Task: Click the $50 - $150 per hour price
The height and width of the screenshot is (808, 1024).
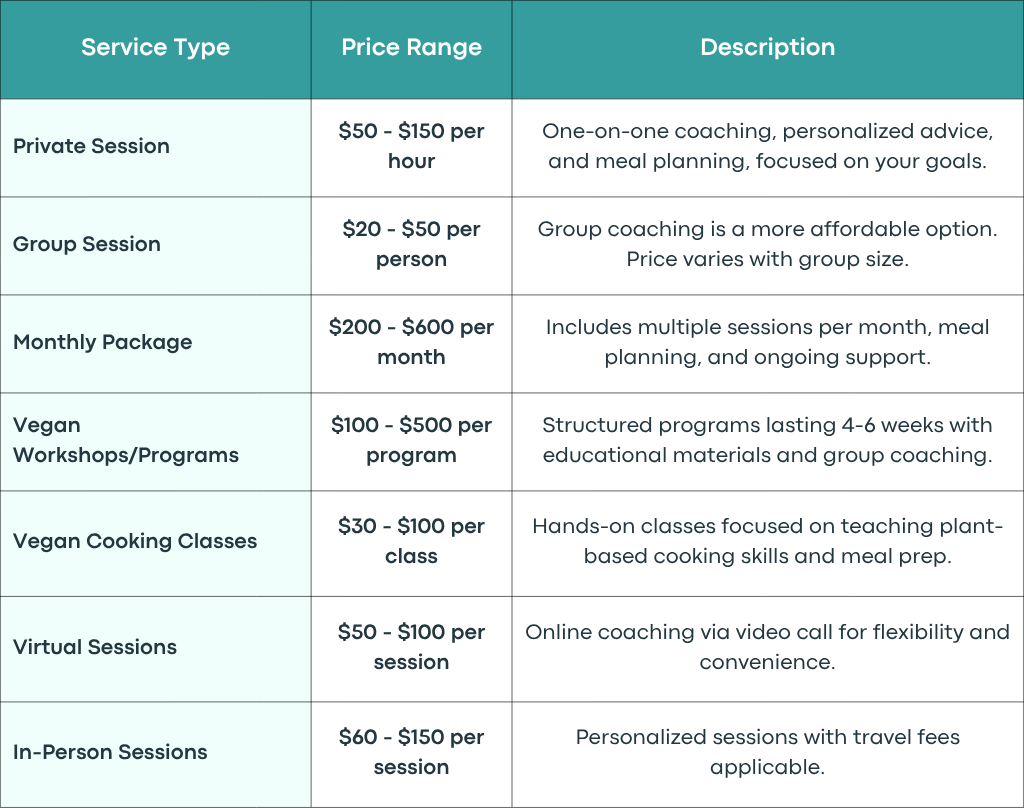Action: tap(411, 146)
